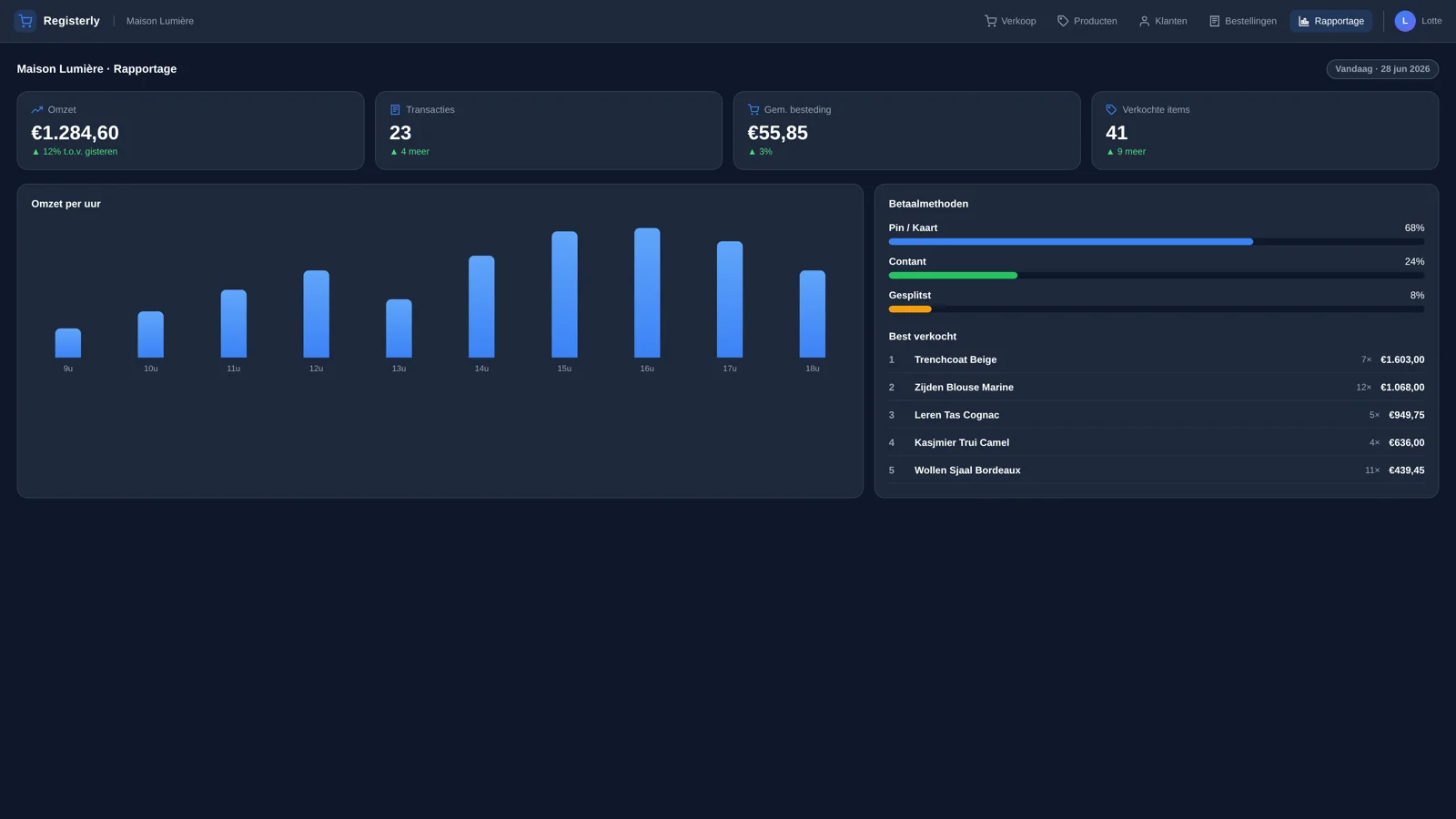Click the Registerly shopping cart logo icon
This screenshot has height=819, width=1456.
(25, 21)
